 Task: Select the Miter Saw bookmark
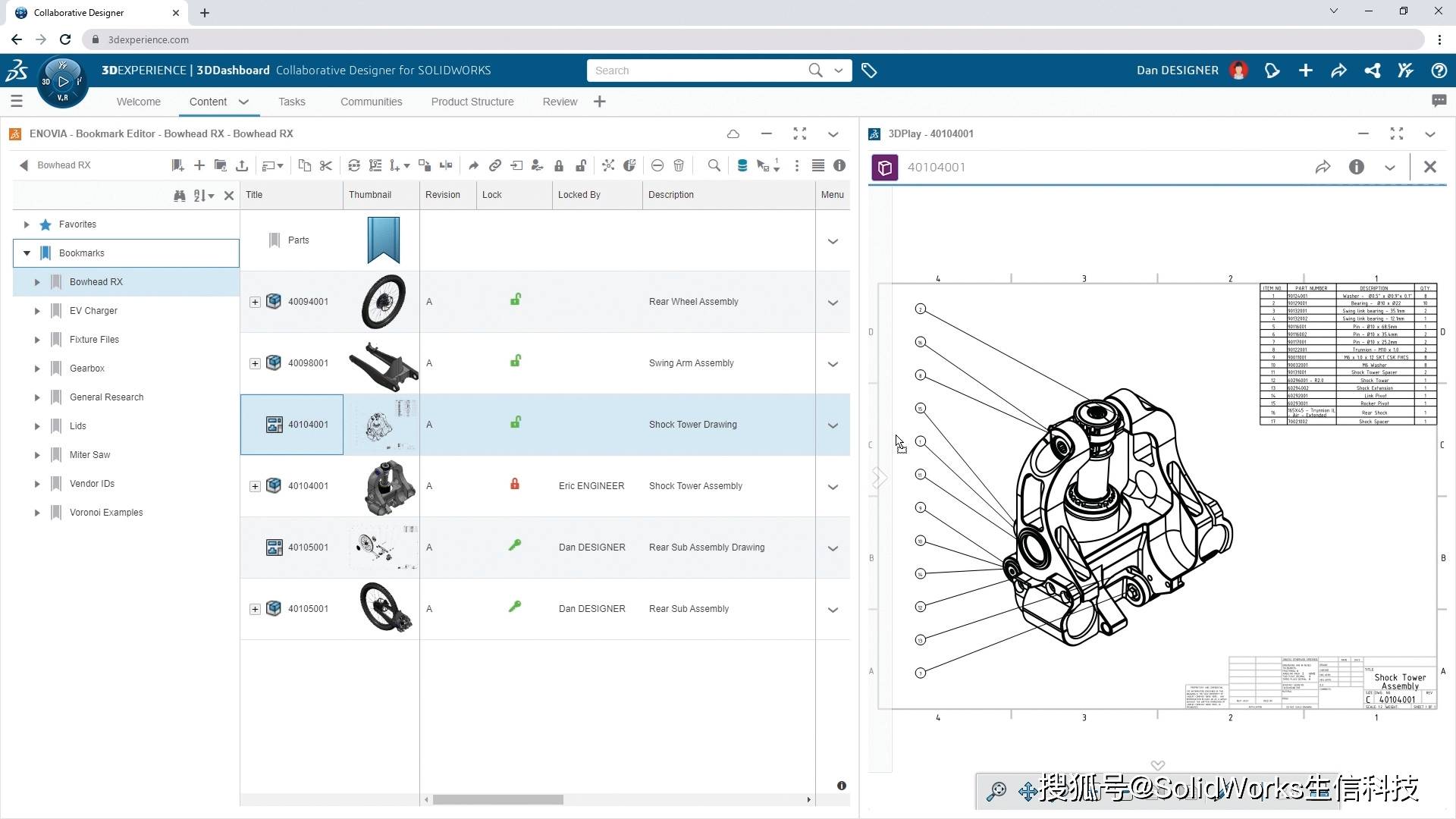pyautogui.click(x=89, y=455)
